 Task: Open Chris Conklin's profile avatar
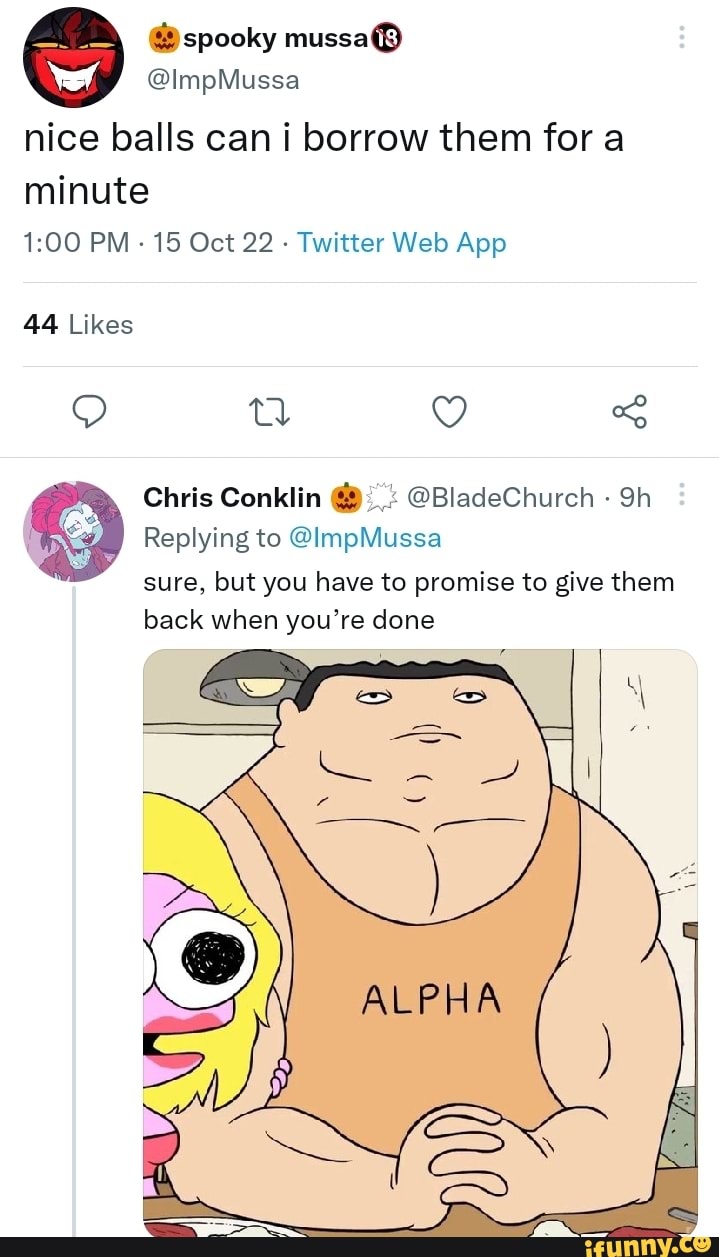pos(74,531)
